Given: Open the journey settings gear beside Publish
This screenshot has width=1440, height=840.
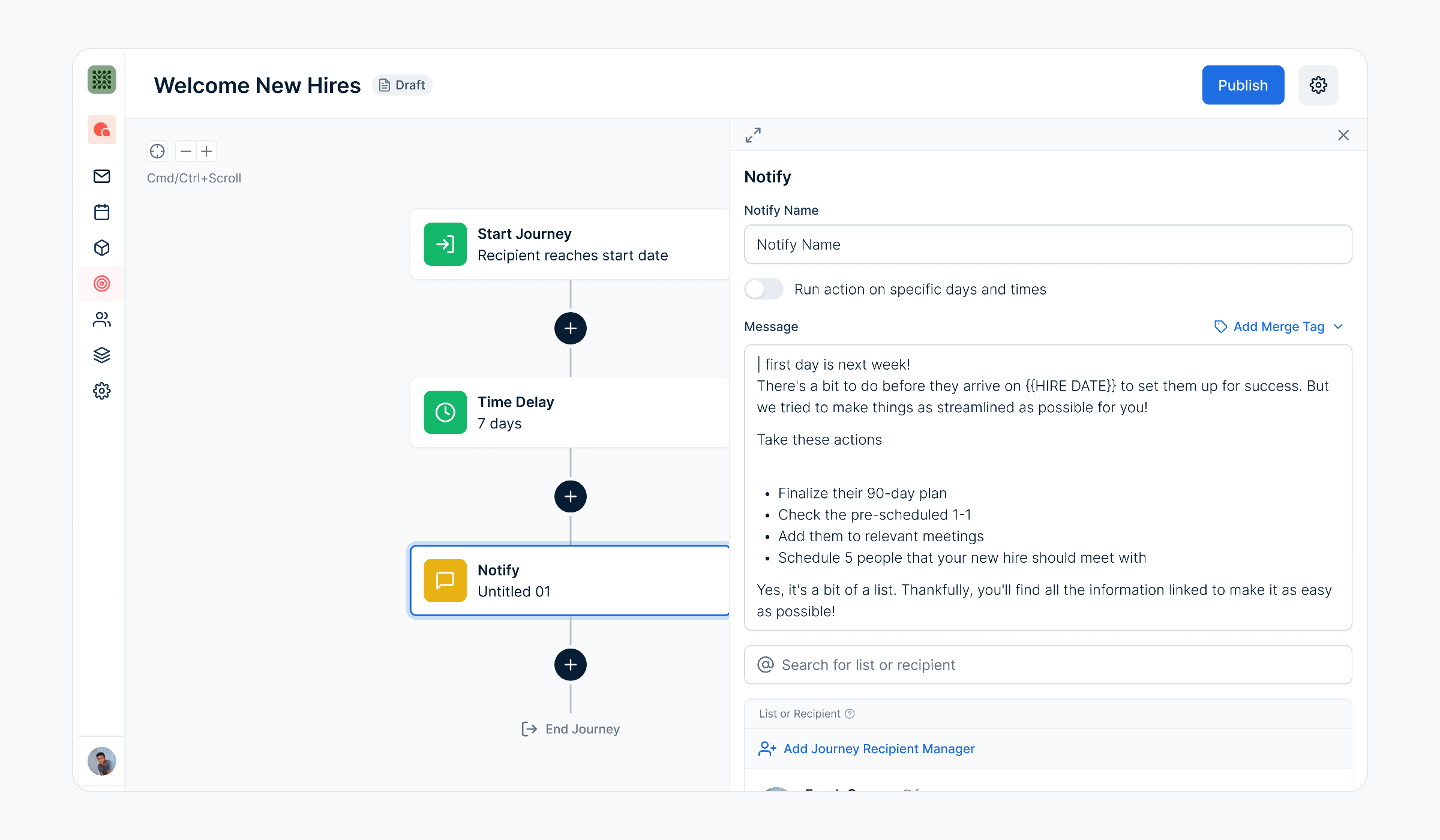Looking at the screenshot, I should pyautogui.click(x=1318, y=85).
